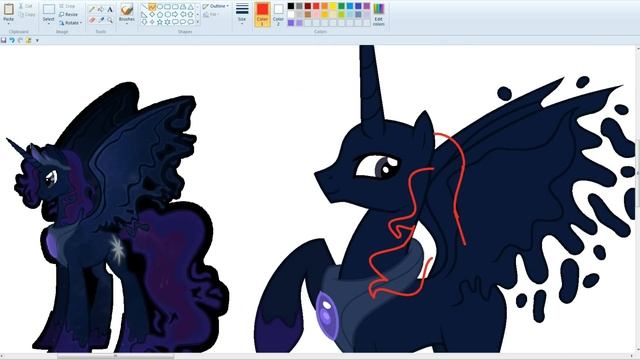The image size is (640, 360).
Task: Select the Left arrow shape
Action: [183, 14]
